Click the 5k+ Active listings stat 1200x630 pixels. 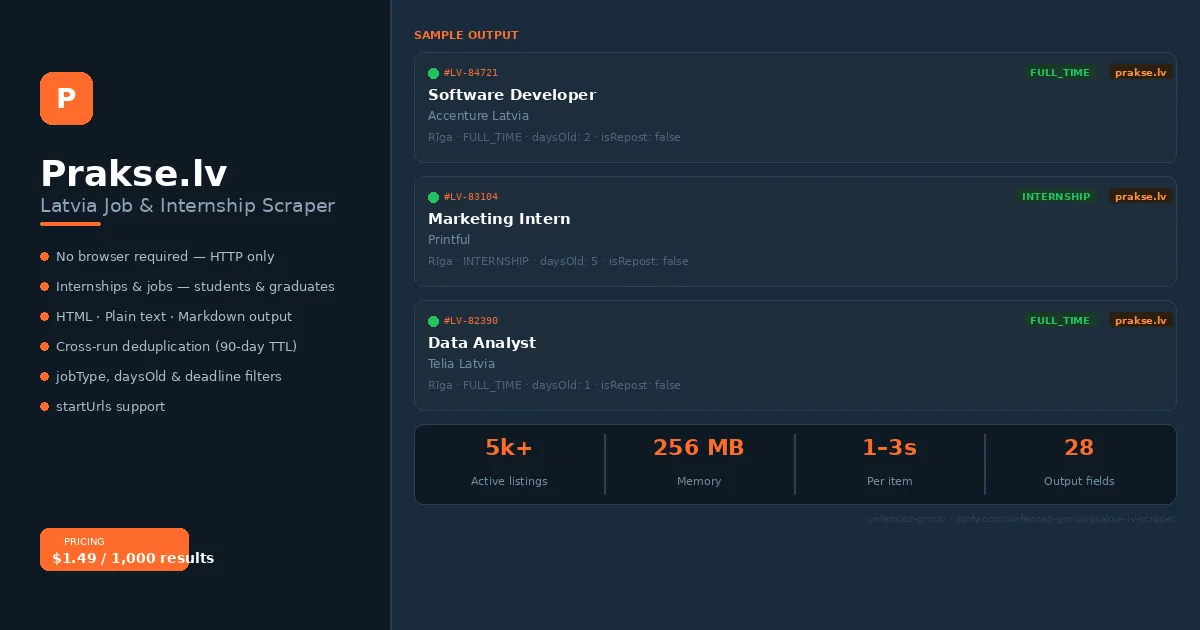pos(509,460)
